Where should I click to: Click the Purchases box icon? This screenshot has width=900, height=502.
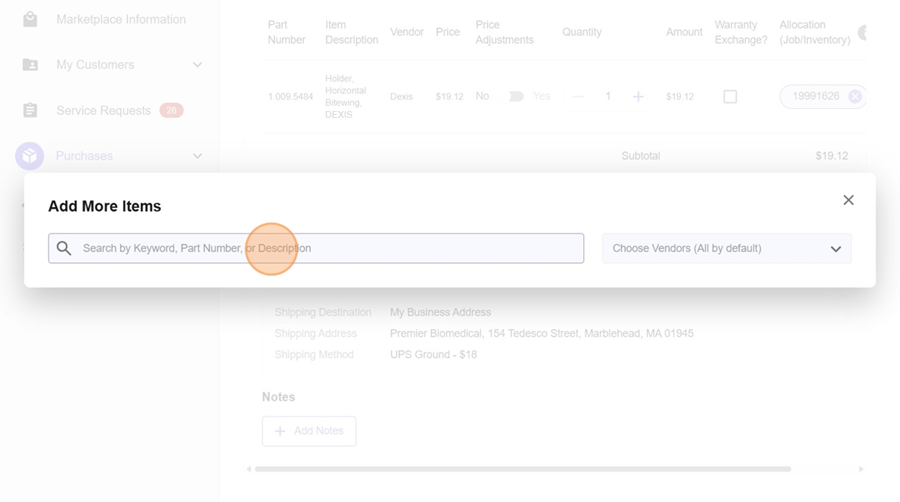30,156
